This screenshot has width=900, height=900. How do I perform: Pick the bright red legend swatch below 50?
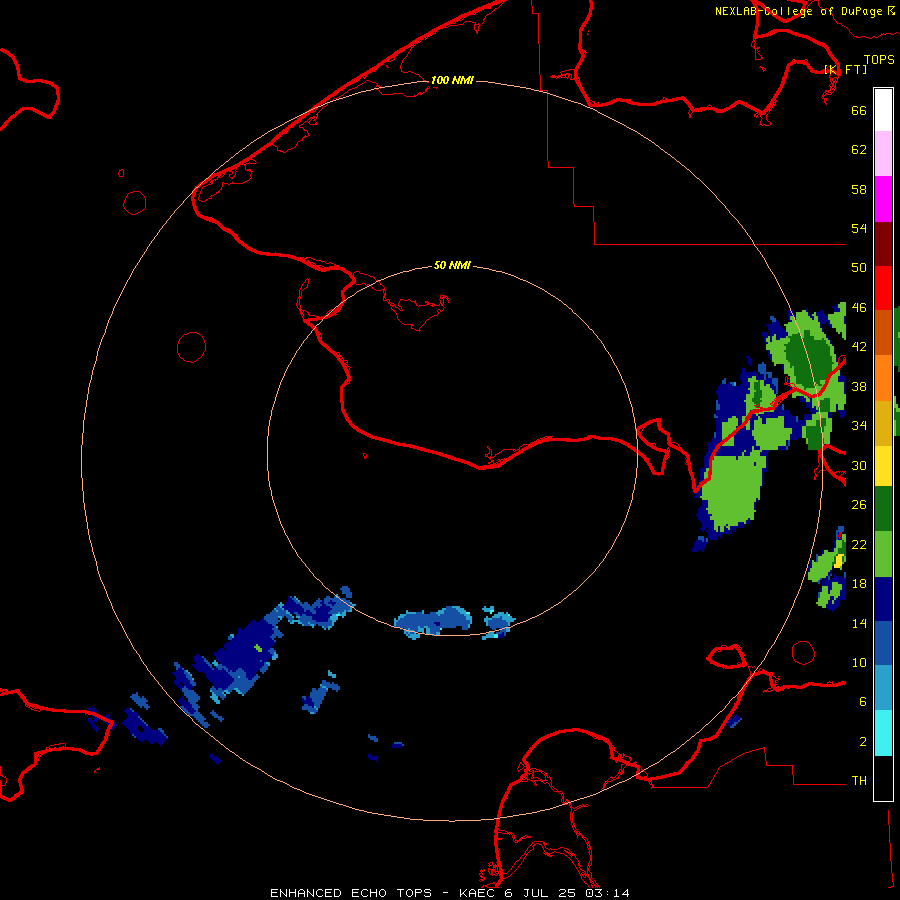(883, 288)
